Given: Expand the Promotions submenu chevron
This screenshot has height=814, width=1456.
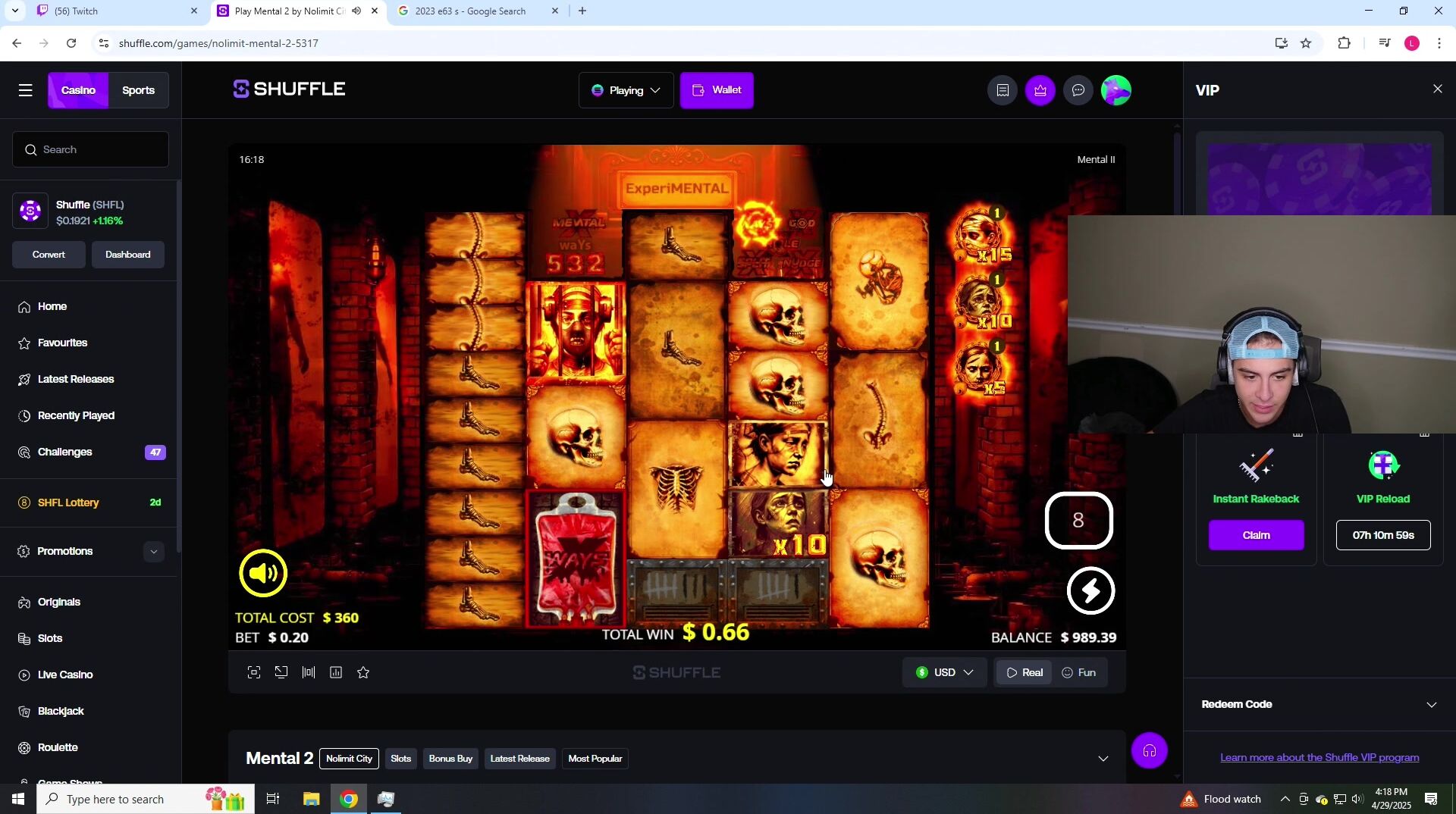Looking at the screenshot, I should click(153, 552).
